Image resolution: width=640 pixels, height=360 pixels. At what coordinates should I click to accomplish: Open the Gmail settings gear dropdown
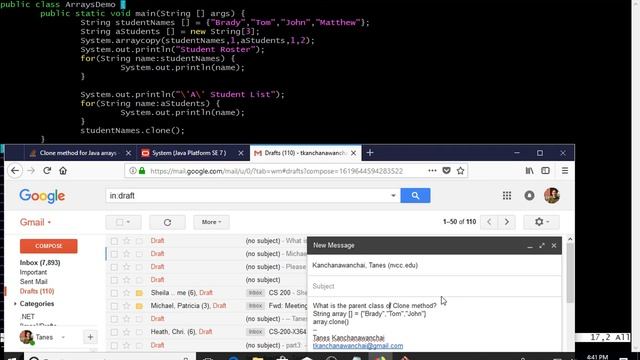click(x=542, y=222)
